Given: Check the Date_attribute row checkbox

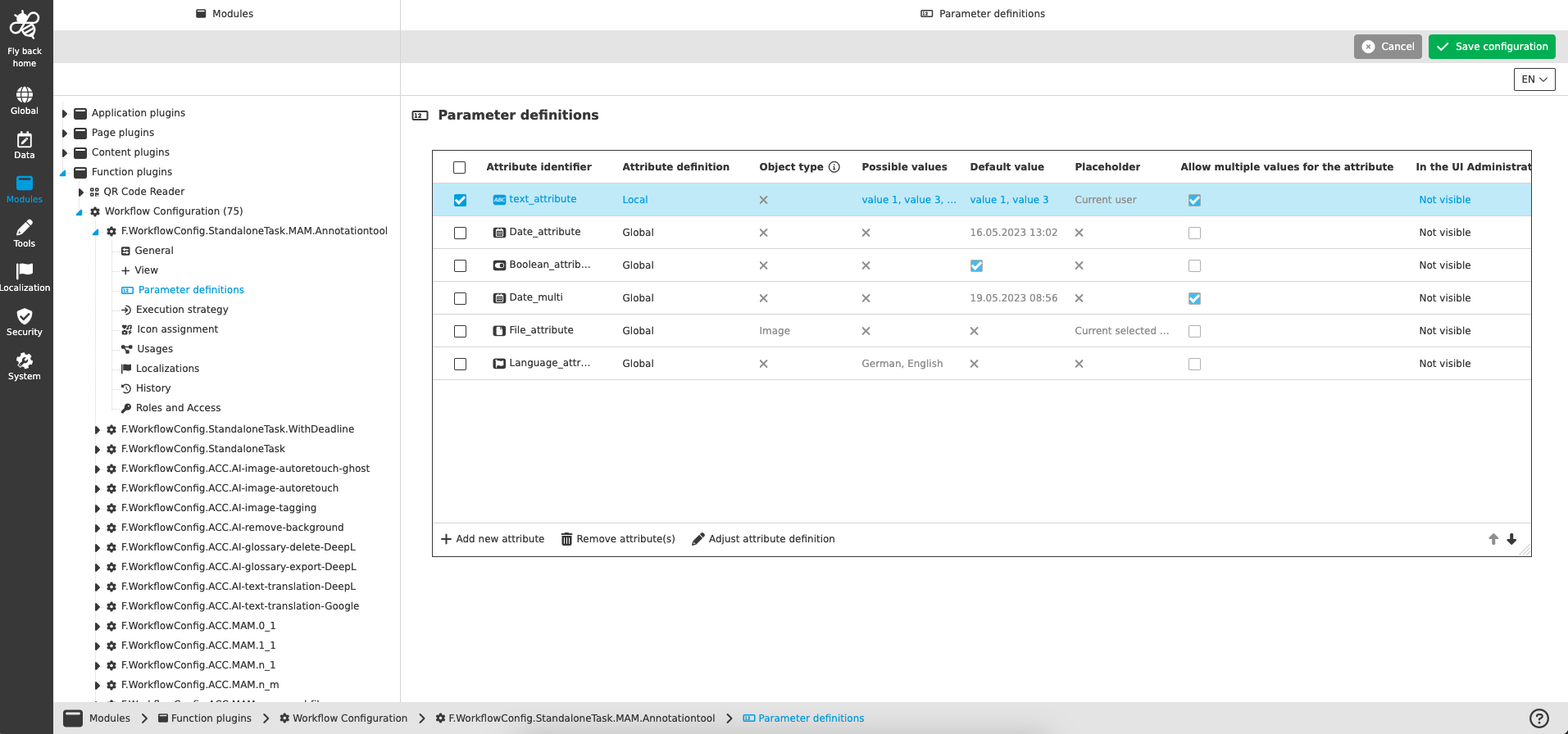Looking at the screenshot, I should [x=460, y=233].
